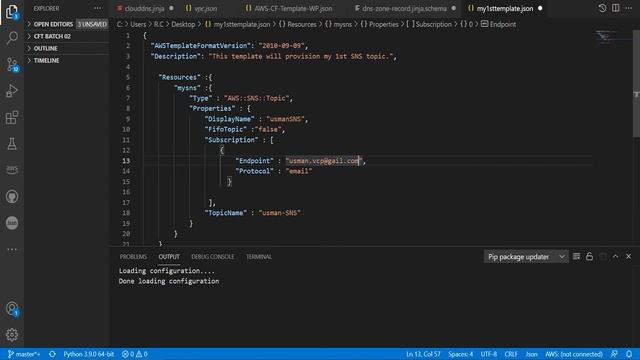Split the editor to the right

coord(616,8)
